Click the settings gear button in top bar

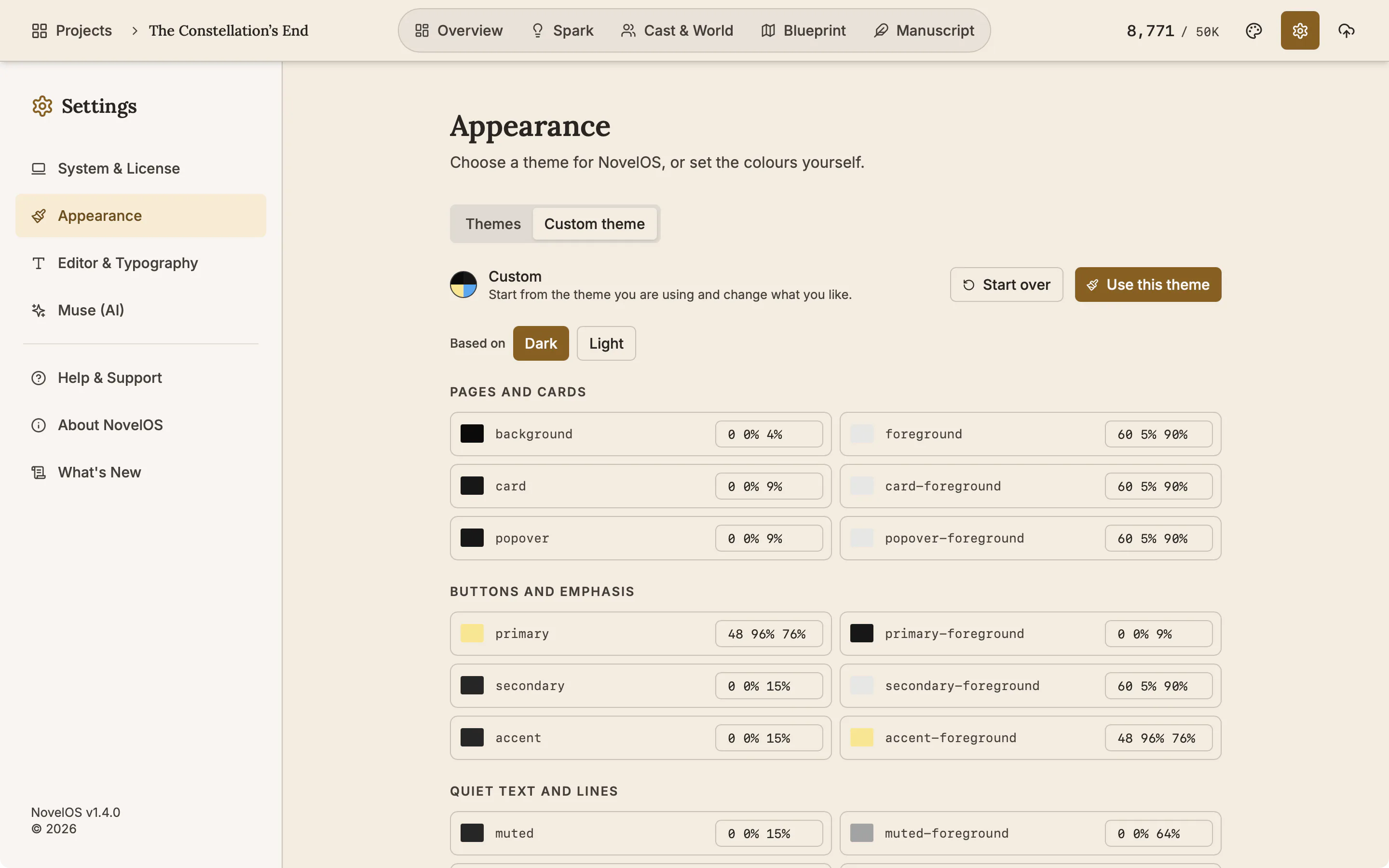pos(1299,30)
